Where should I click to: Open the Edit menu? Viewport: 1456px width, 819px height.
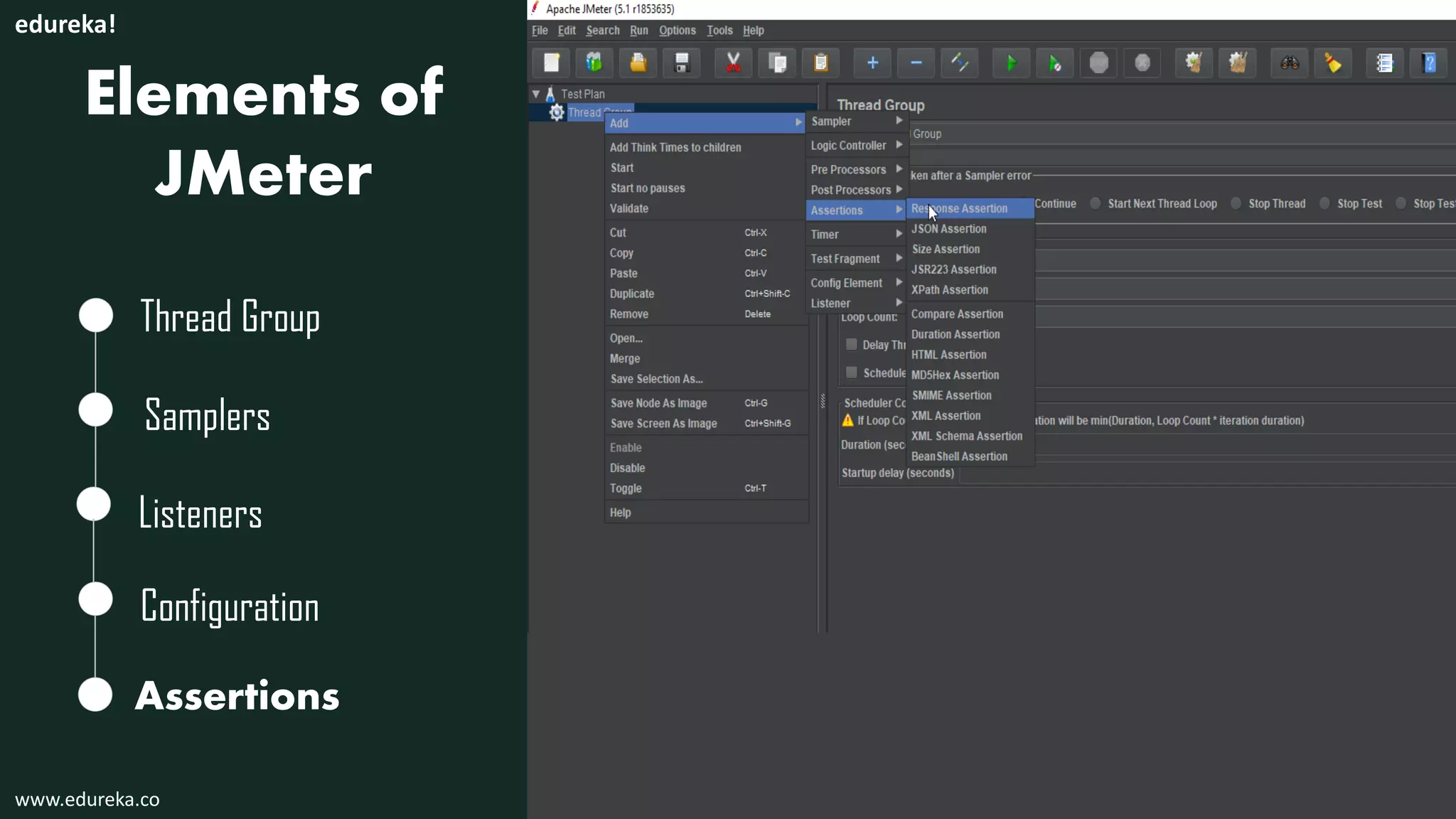(x=567, y=31)
